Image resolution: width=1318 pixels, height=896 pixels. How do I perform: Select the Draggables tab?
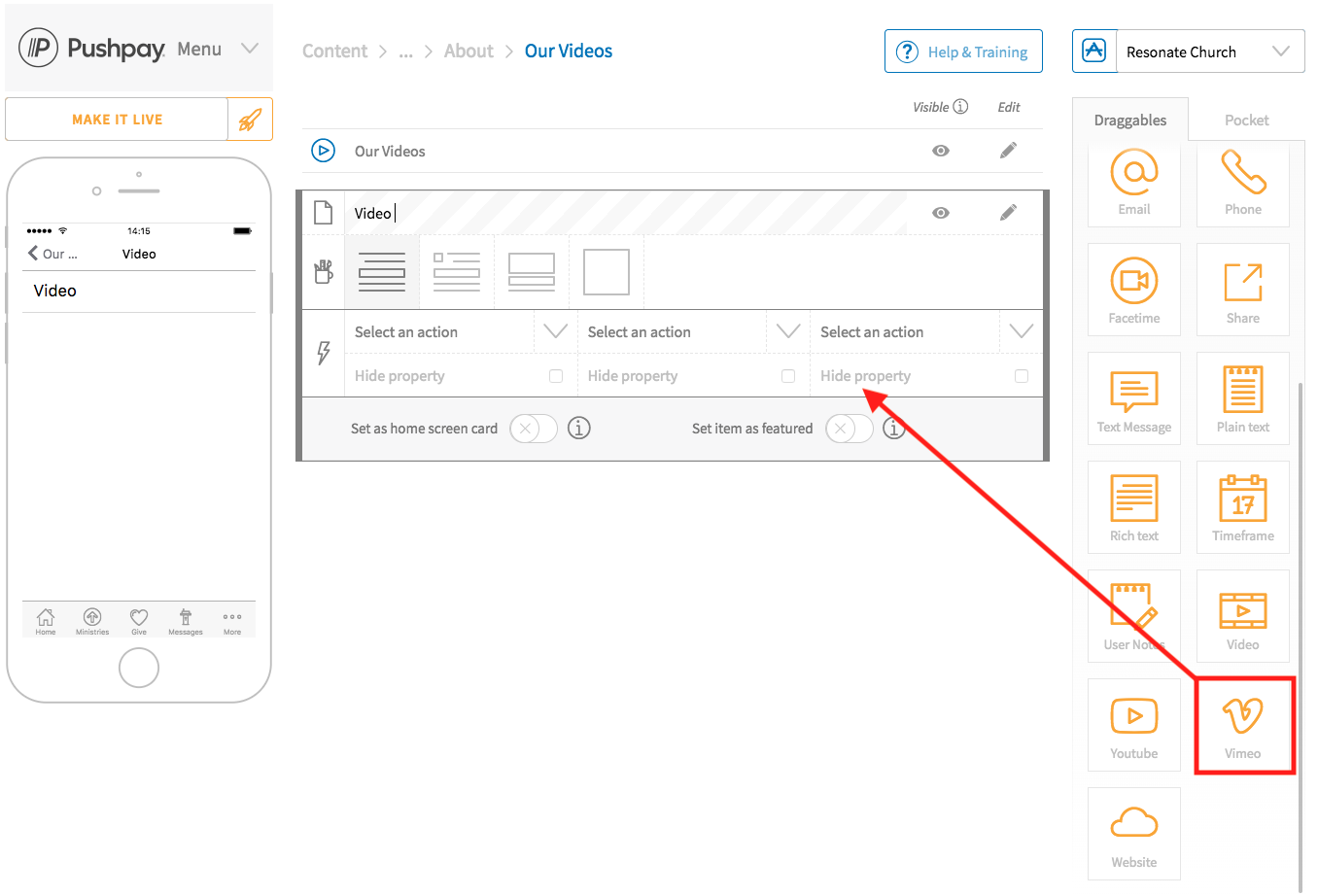pos(1130,120)
